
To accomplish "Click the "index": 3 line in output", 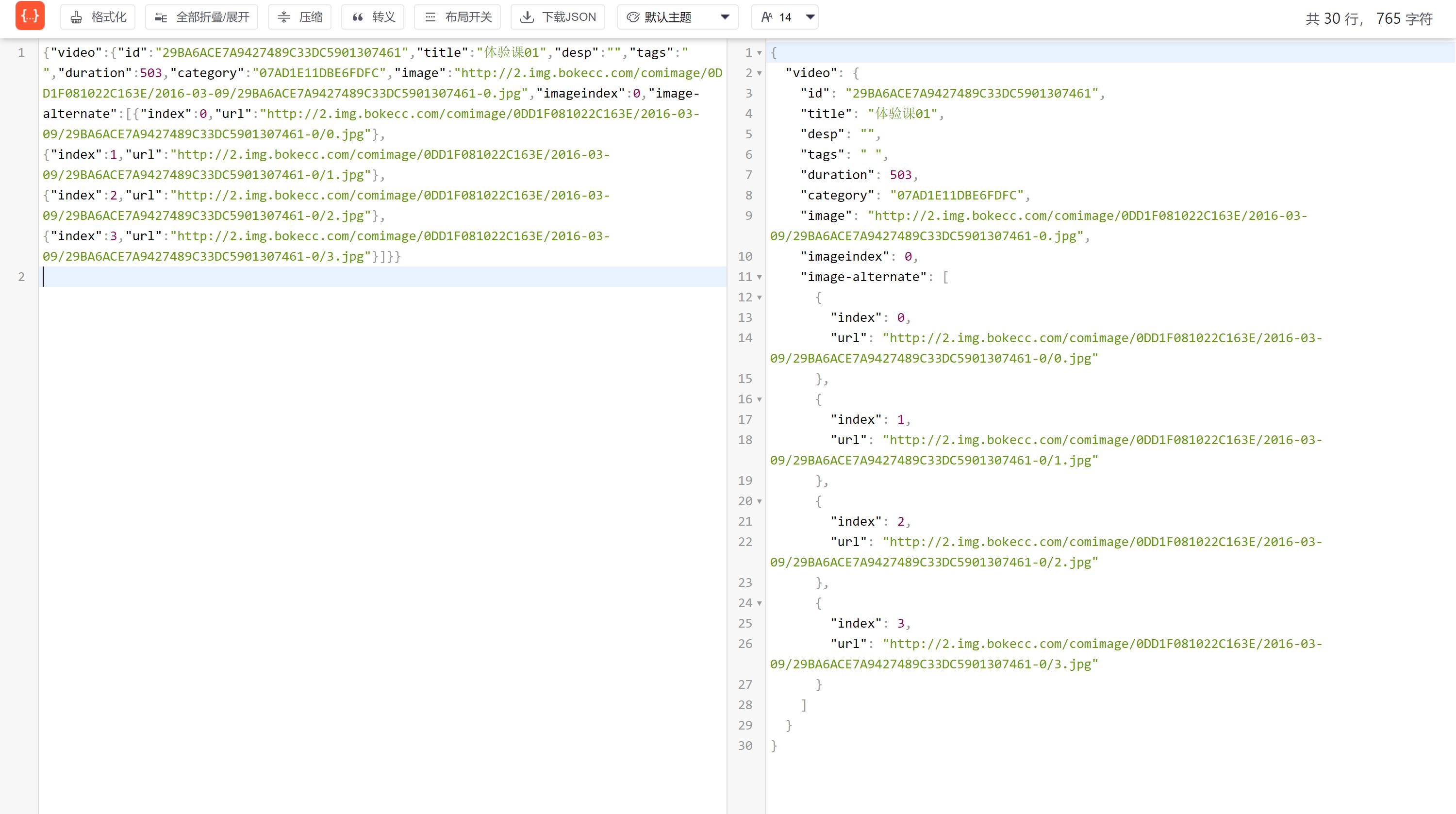I will [870, 623].
